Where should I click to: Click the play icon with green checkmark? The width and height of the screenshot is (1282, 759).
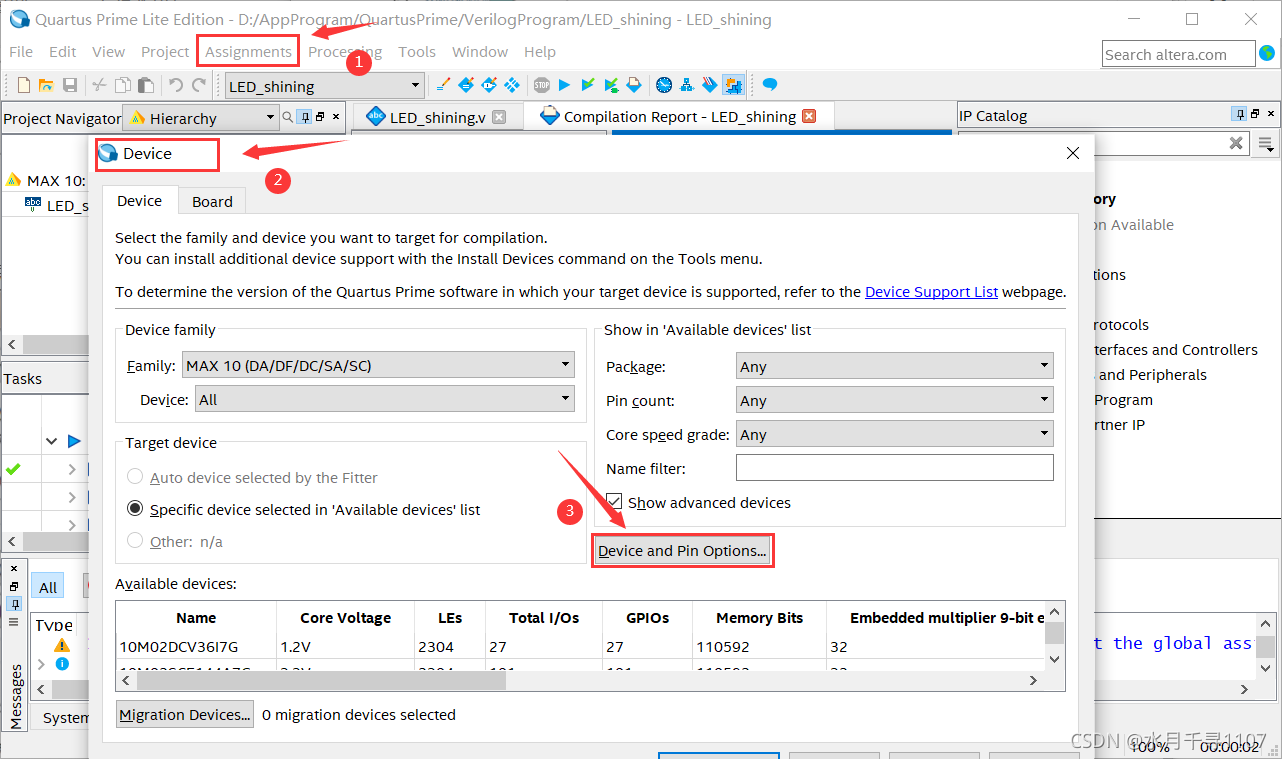[x=588, y=85]
